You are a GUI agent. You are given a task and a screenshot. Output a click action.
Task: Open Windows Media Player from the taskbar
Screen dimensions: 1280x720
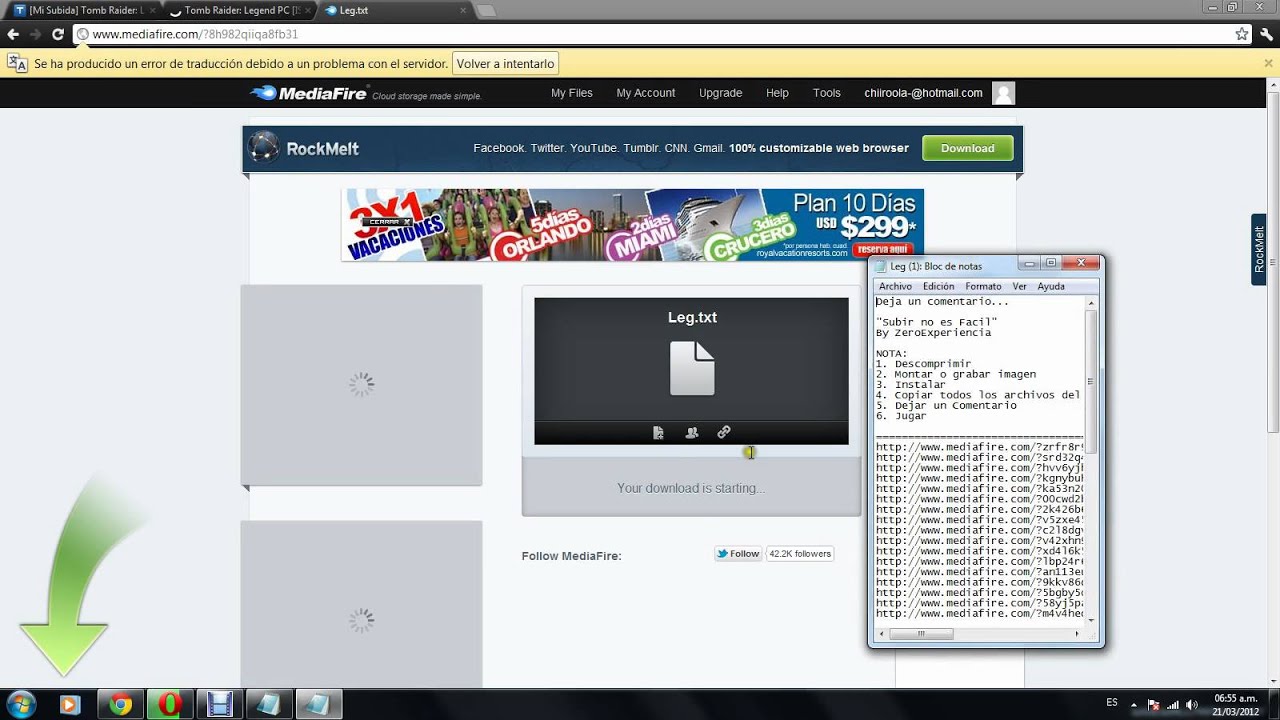69,704
